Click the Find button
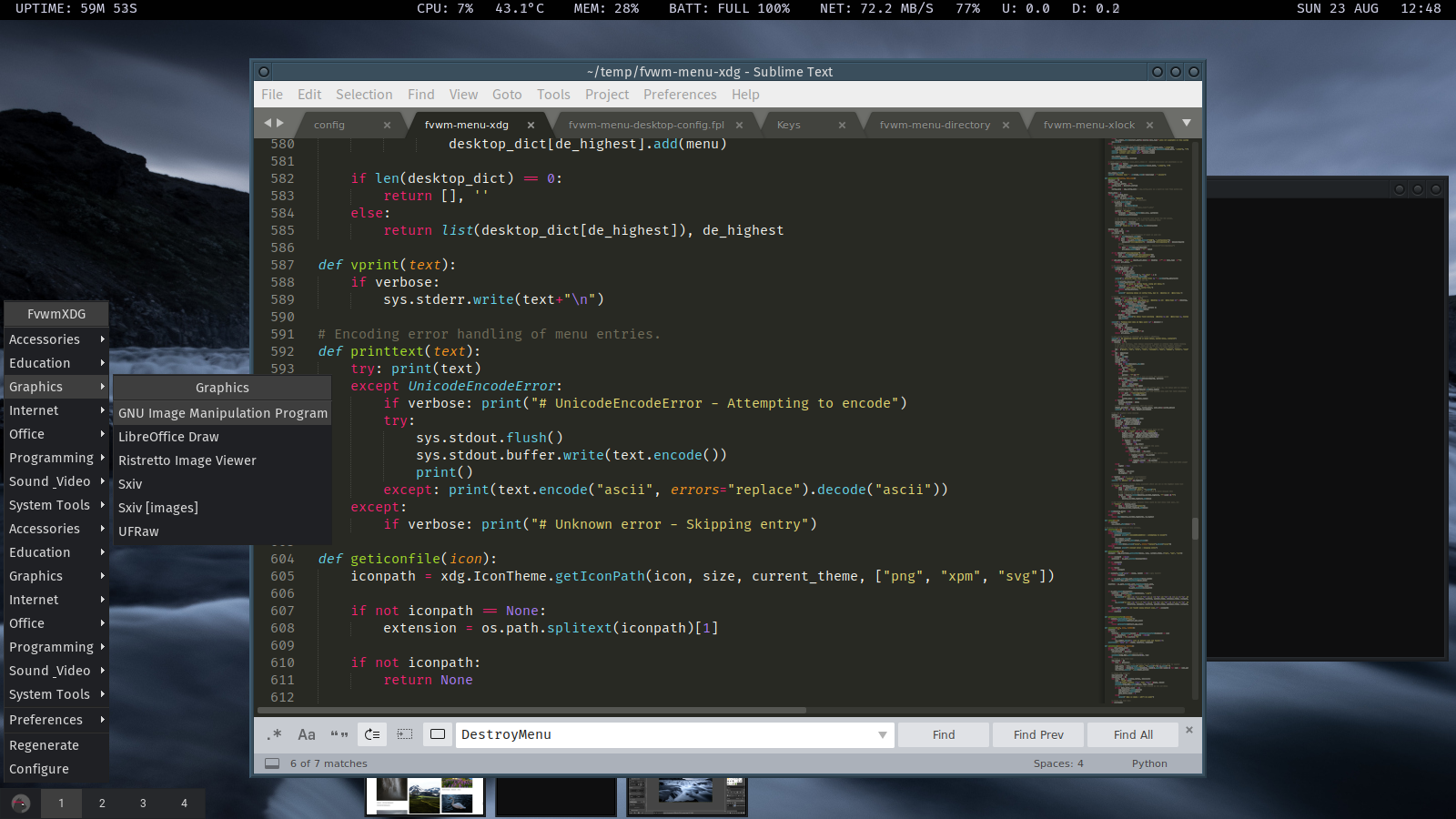1456x819 pixels. click(x=944, y=734)
